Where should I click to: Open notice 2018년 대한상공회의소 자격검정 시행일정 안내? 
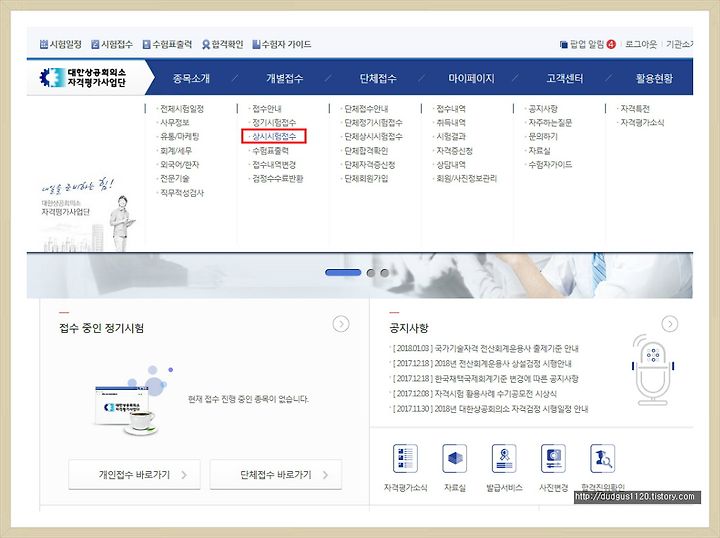pyautogui.click(x=489, y=409)
